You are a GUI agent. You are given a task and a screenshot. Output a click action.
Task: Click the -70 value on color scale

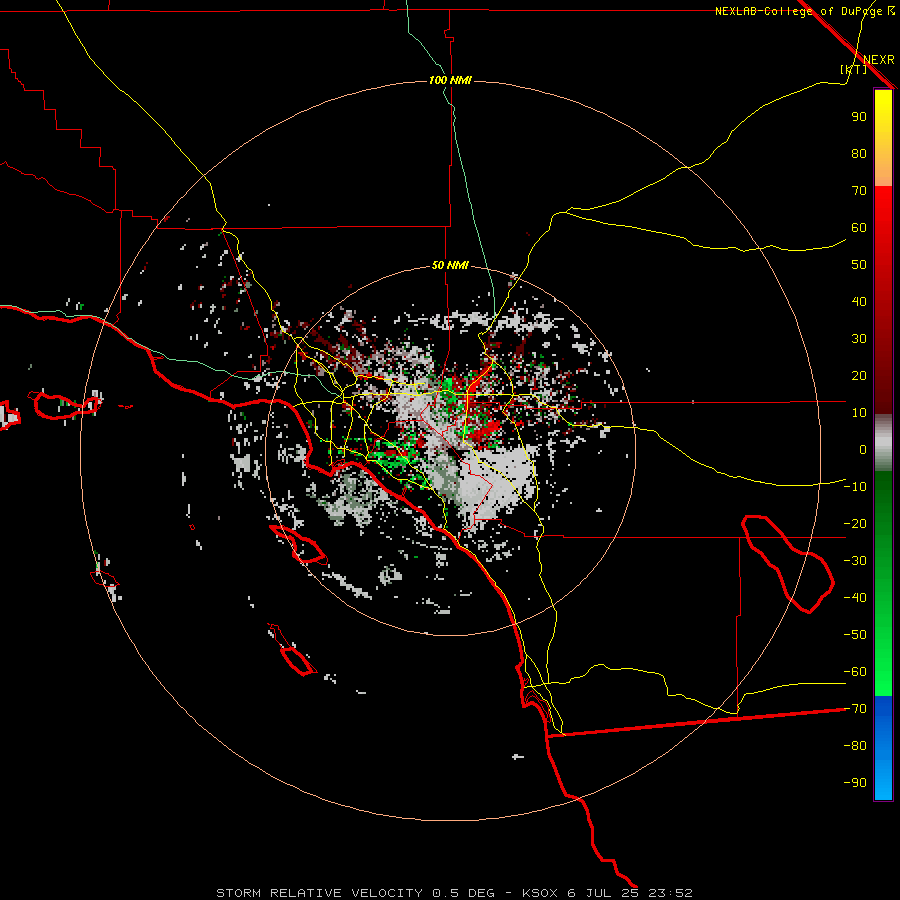point(855,709)
